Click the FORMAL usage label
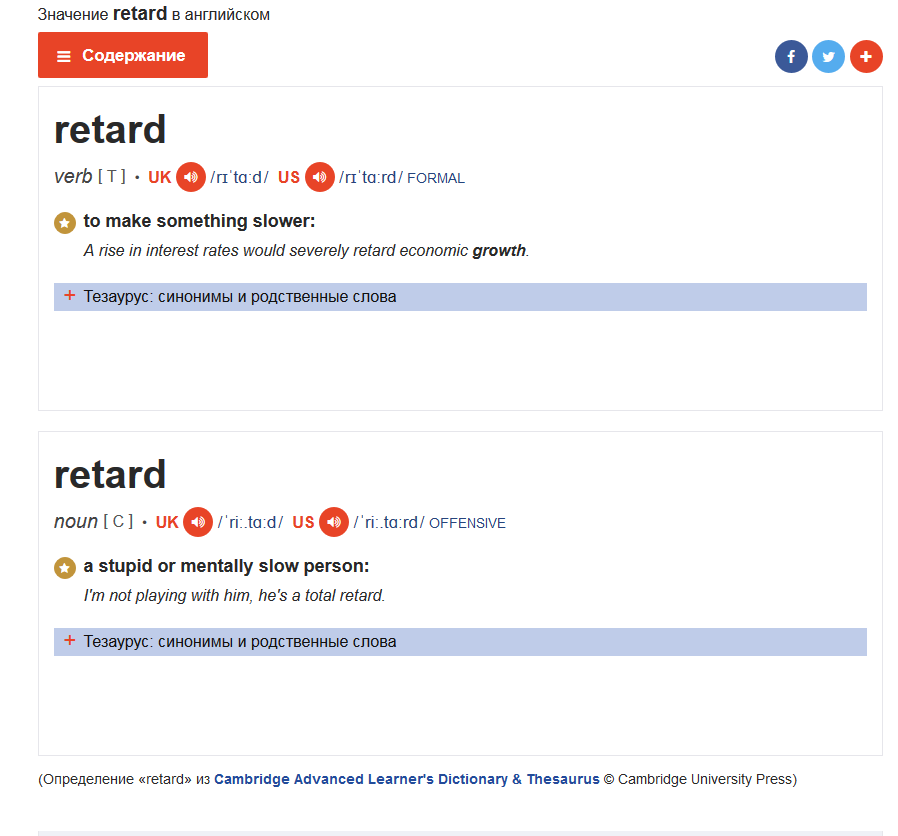Image resolution: width=898 pixels, height=836 pixels. coord(436,178)
